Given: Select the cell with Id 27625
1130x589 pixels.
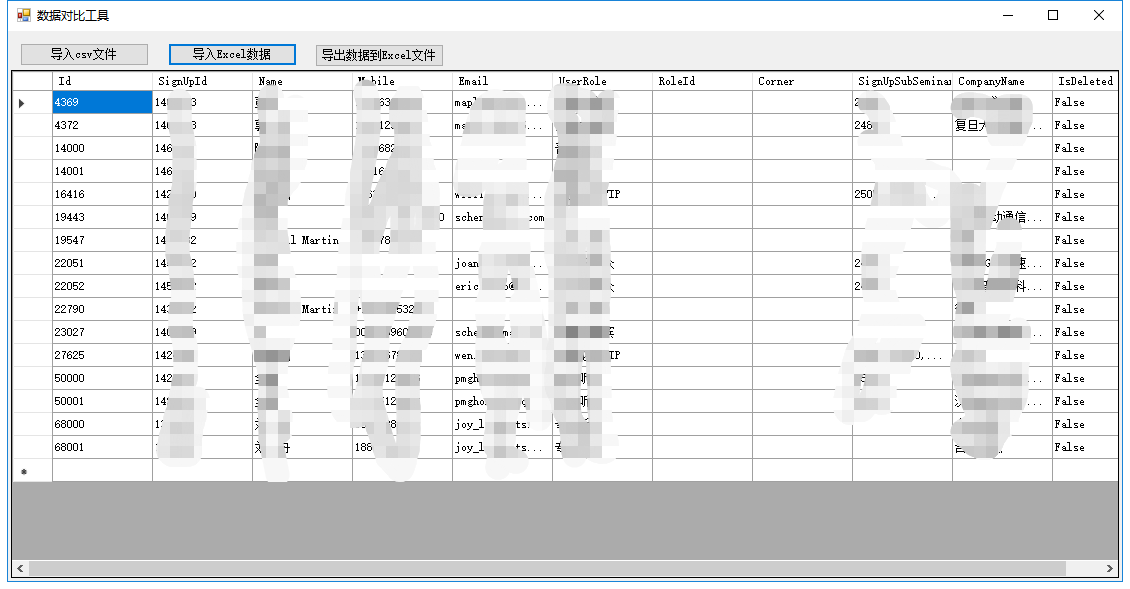Looking at the screenshot, I should click(x=102, y=355).
